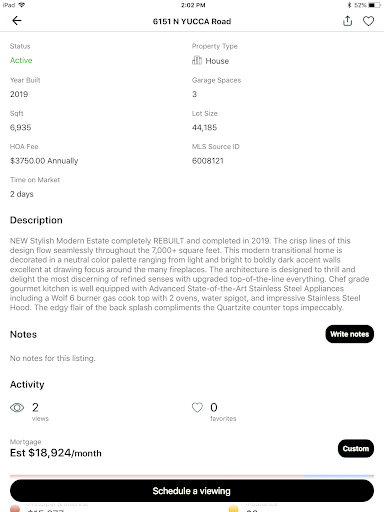
Task: Favorite listing with header heart icon
Action: tap(368, 21)
